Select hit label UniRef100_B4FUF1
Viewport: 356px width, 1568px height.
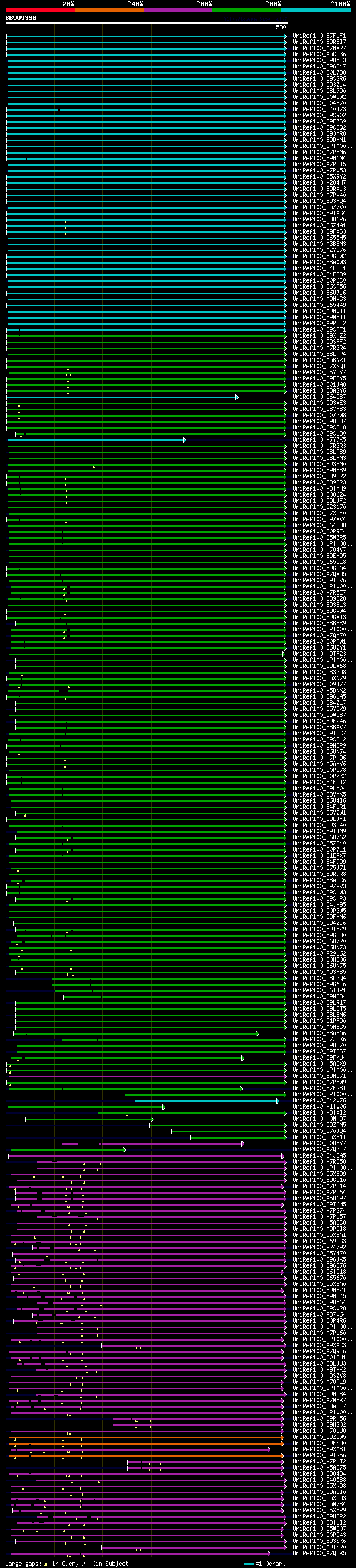319,269
